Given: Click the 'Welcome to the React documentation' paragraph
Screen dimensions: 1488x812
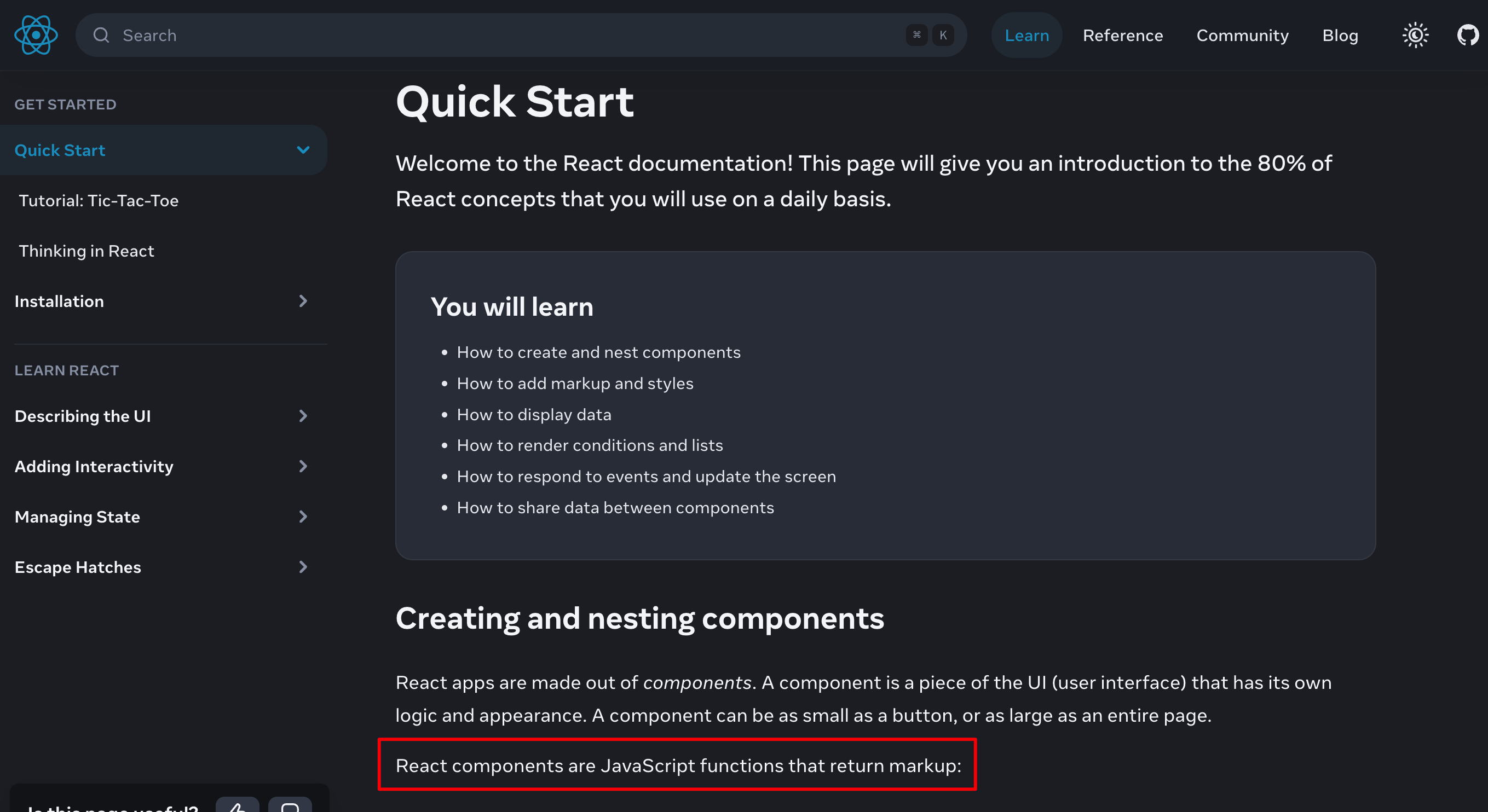Looking at the screenshot, I should (x=863, y=181).
